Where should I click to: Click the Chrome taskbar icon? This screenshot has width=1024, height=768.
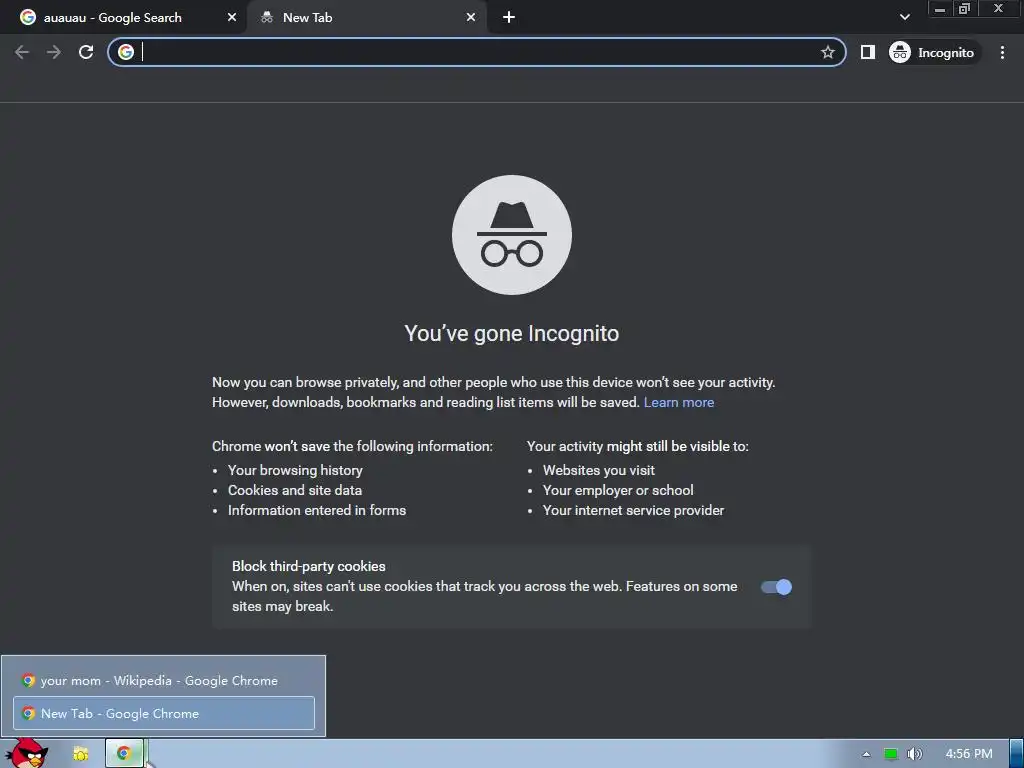tap(124, 754)
